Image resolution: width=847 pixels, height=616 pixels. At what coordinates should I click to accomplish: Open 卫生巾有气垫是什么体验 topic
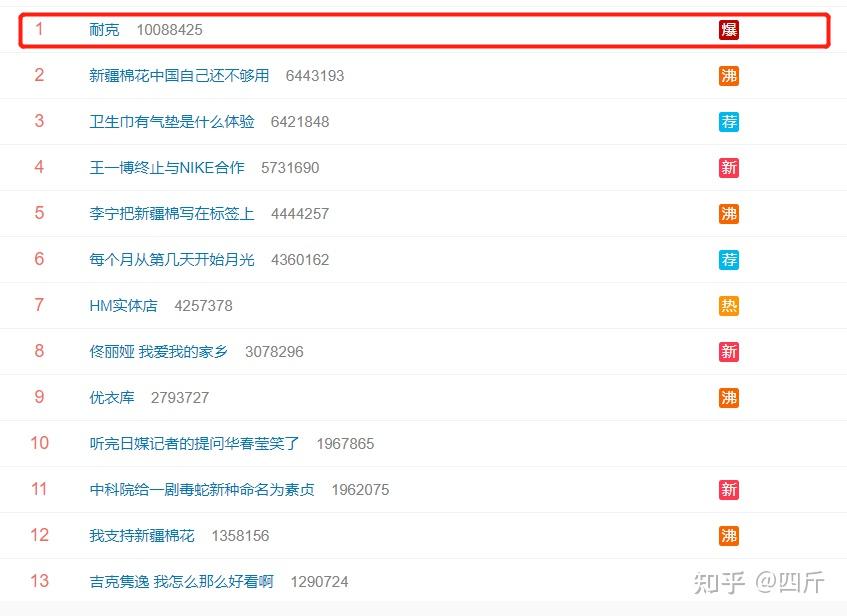172,122
